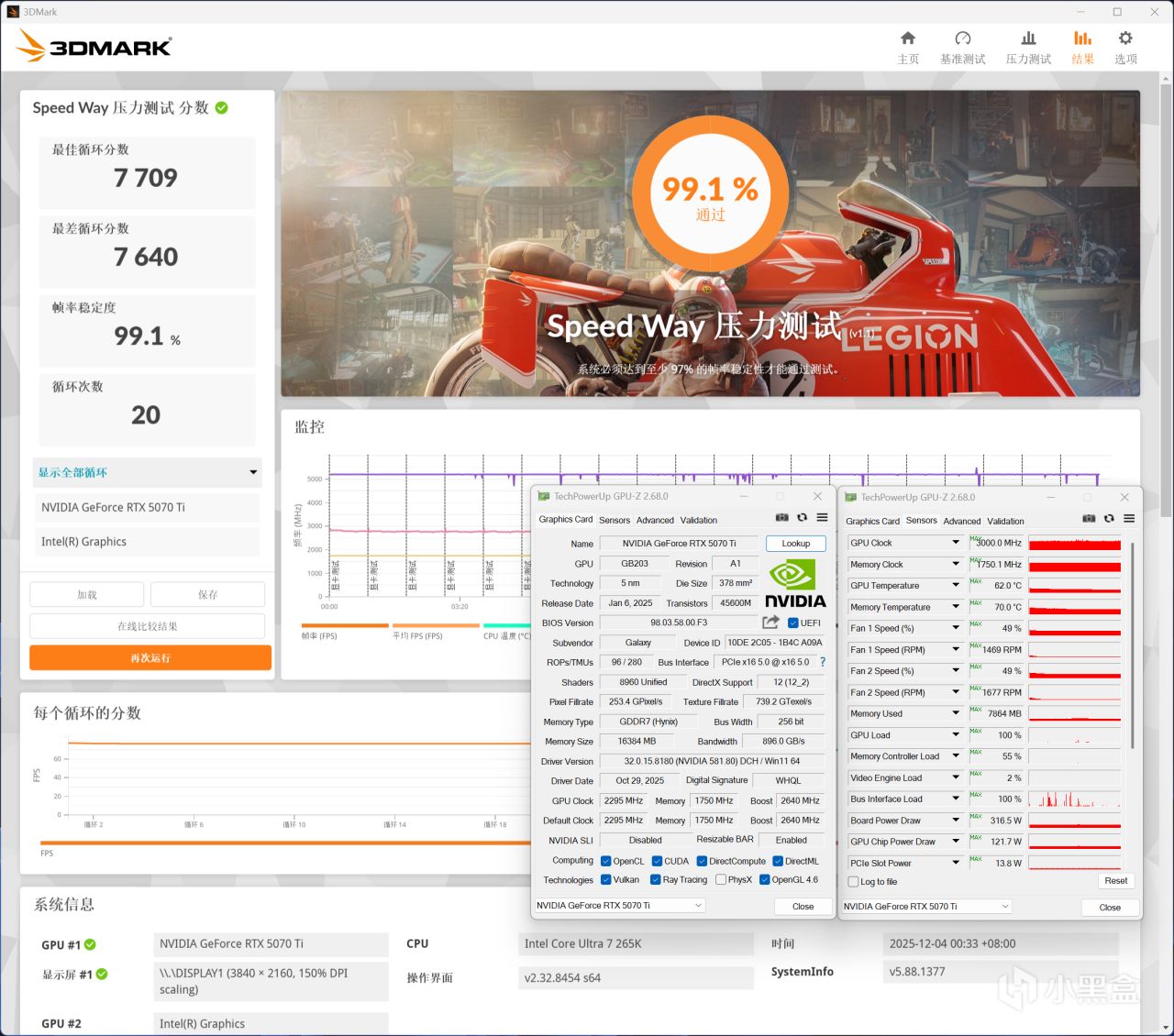The image size is (1174, 1036).
Task: Open the 主页 home page in 3DMark
Action: point(908,48)
